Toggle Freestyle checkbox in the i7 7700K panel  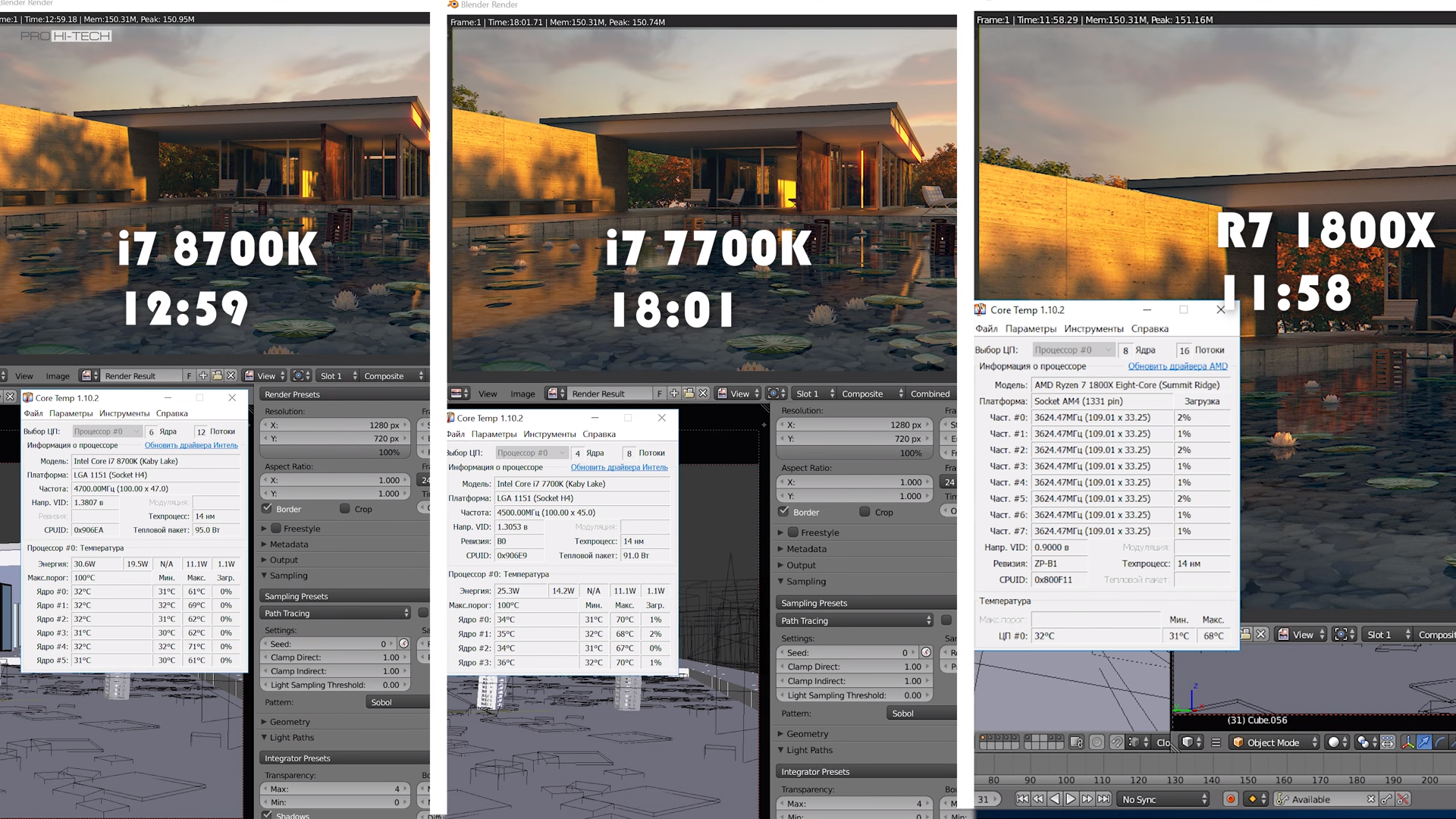coord(792,532)
